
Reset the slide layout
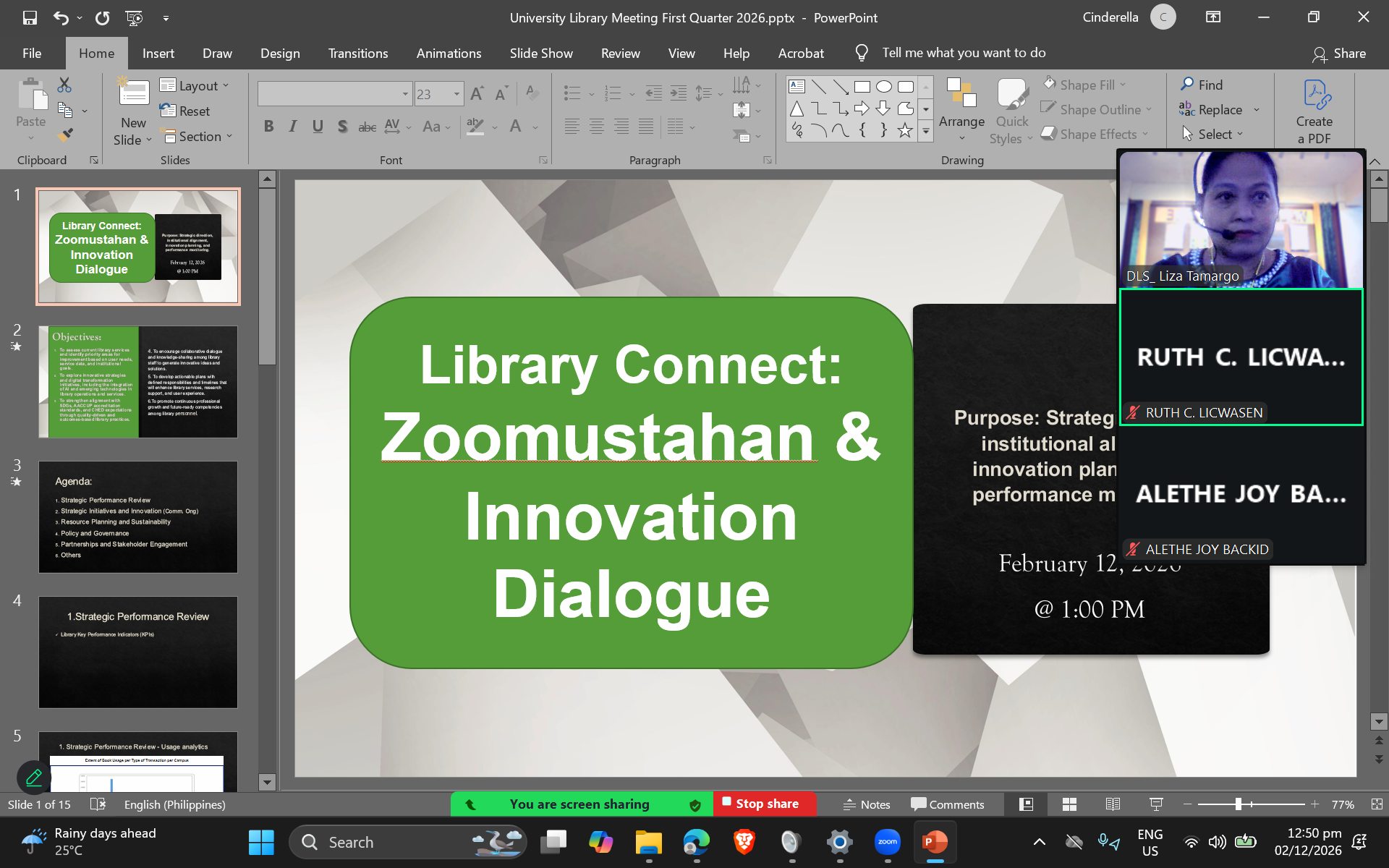tap(184, 111)
